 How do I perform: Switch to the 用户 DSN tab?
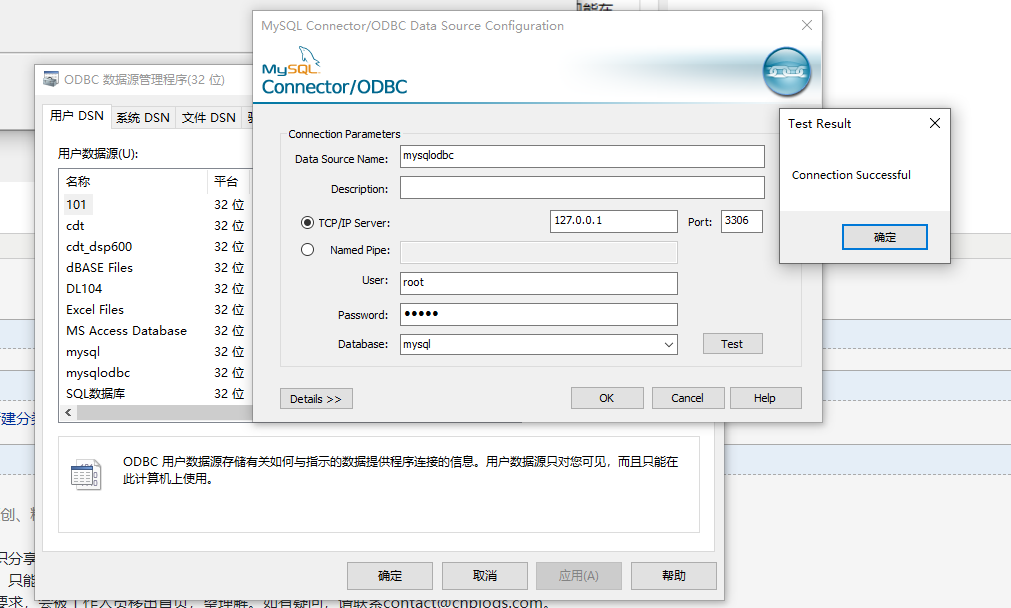(77, 116)
